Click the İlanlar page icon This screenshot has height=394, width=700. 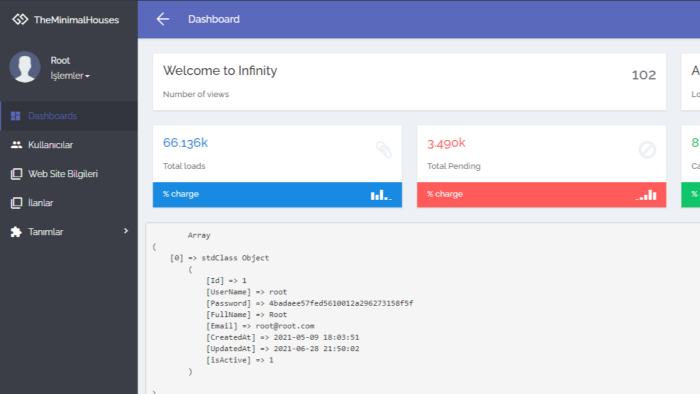[x=16, y=203]
